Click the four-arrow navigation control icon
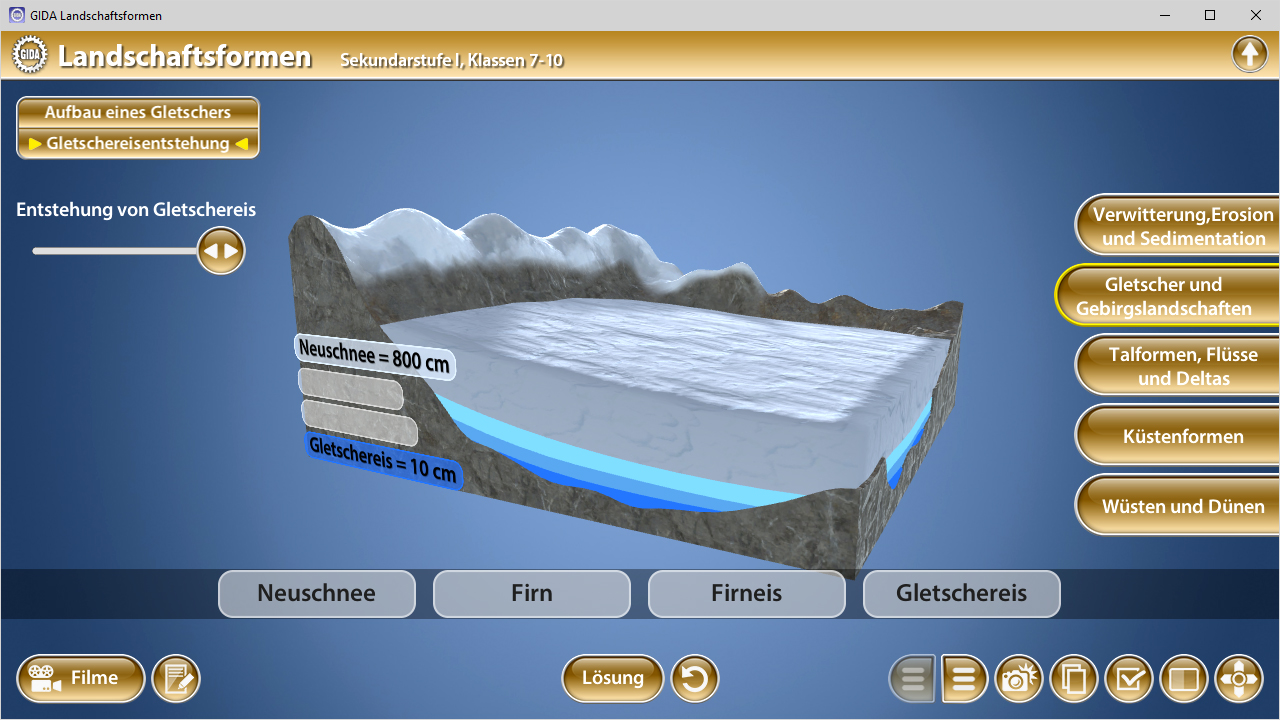 pos(1239,679)
